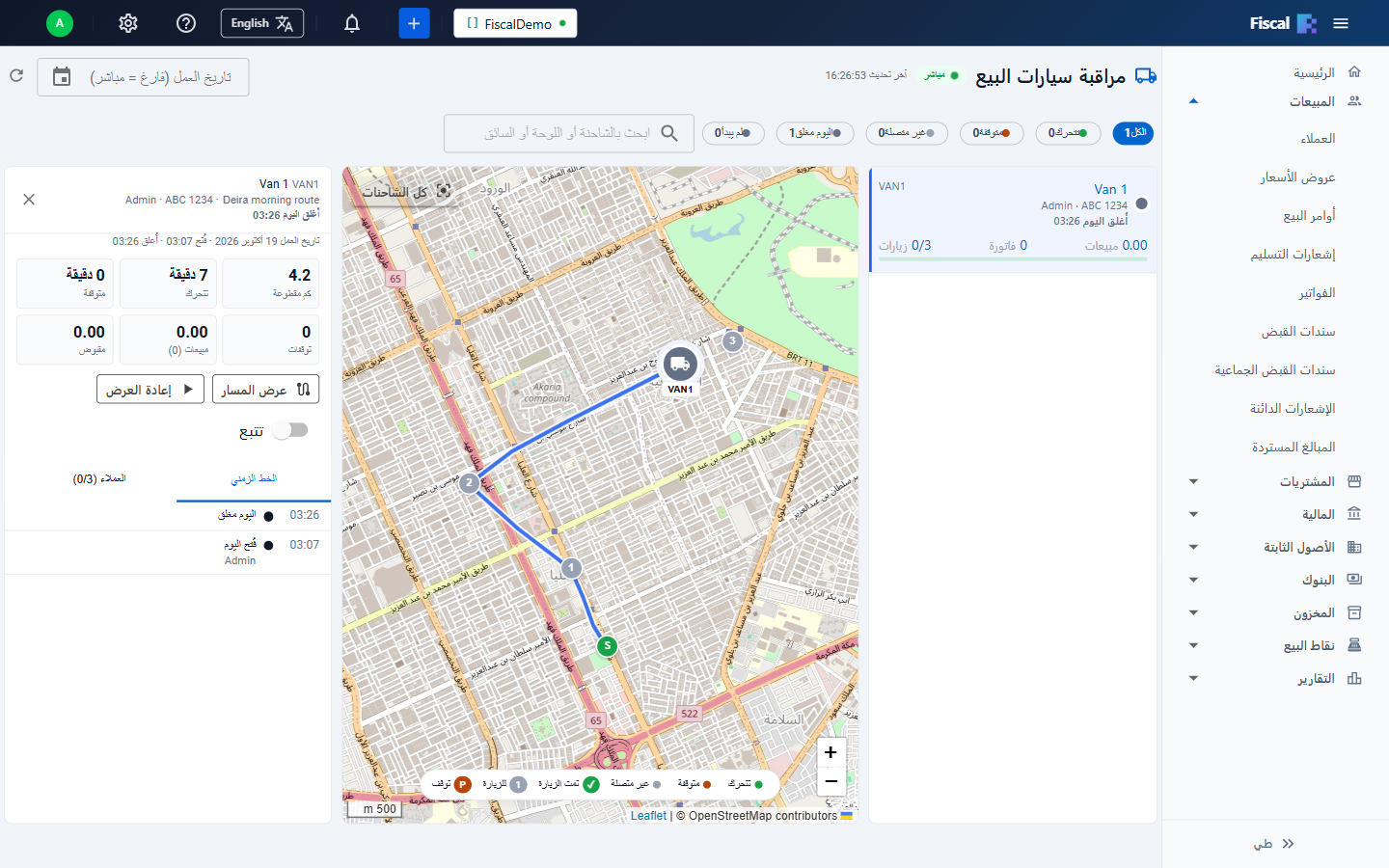Expand the التقارير sidebar section
The width and height of the screenshot is (1389, 868).
coord(1275,678)
